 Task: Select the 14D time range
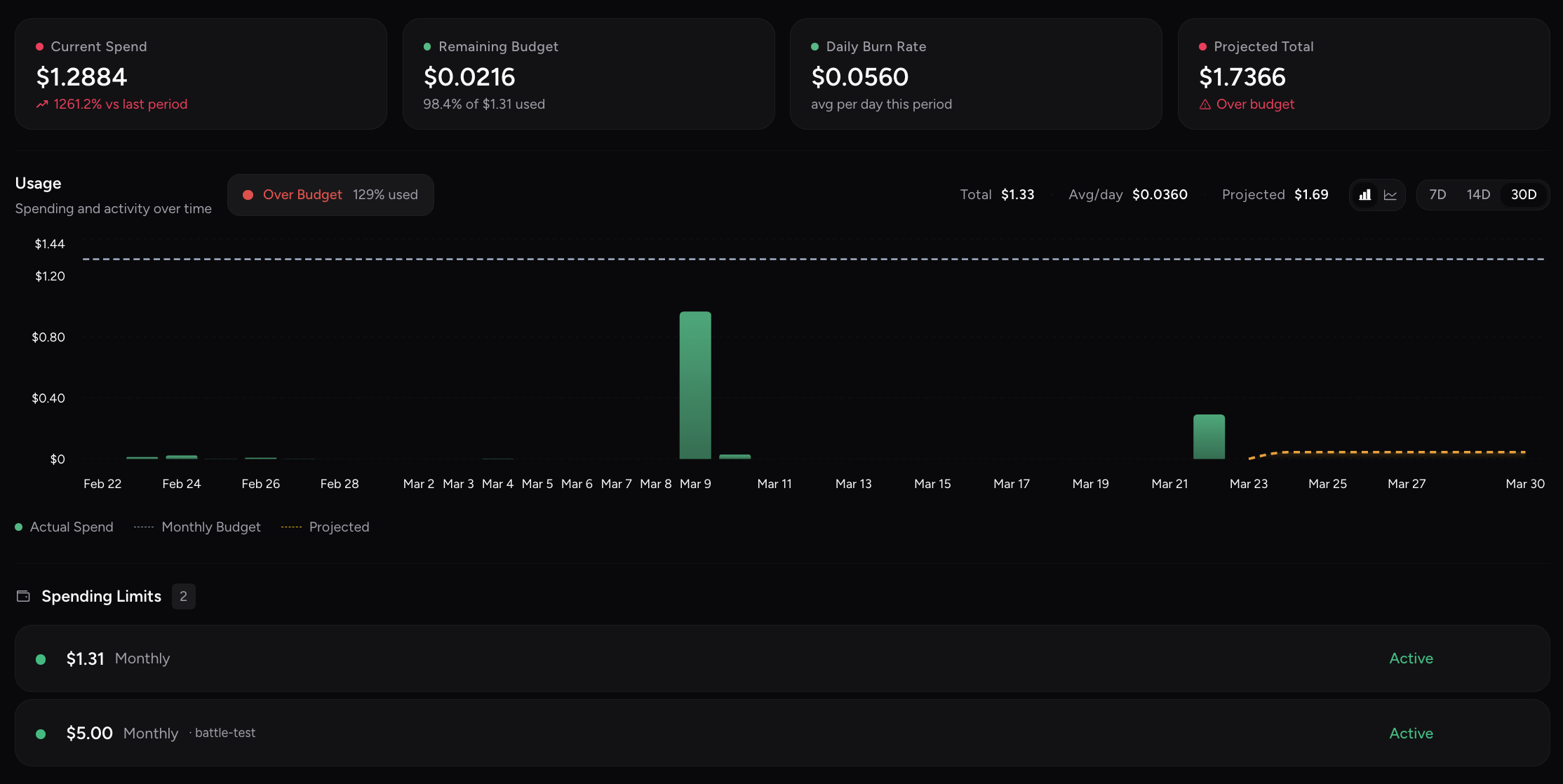coord(1478,195)
